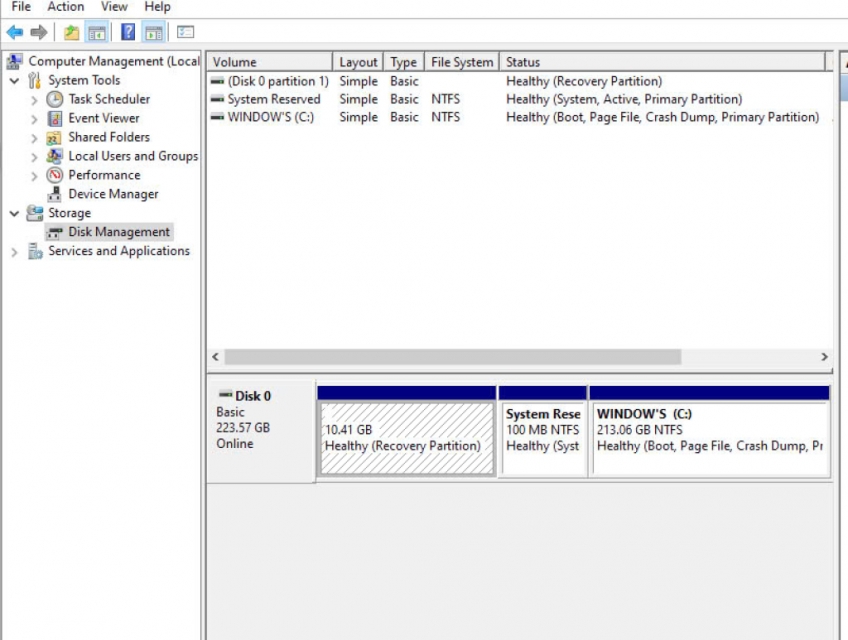Open the View menu

tap(114, 7)
